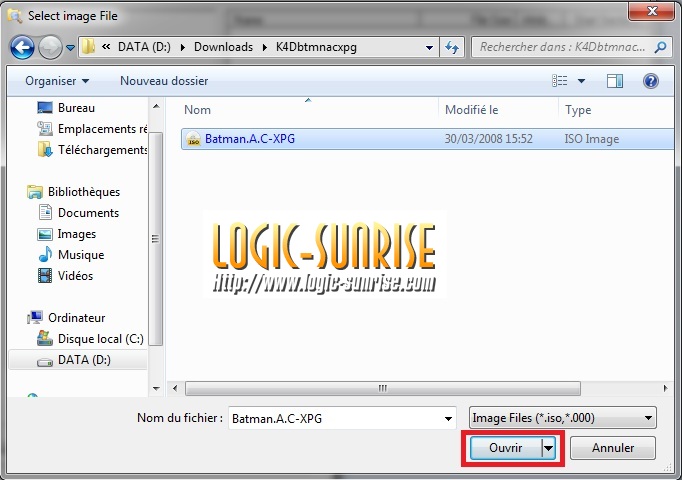Click the Annuler button
Image resolution: width=682 pixels, height=480 pixels.
613,448
